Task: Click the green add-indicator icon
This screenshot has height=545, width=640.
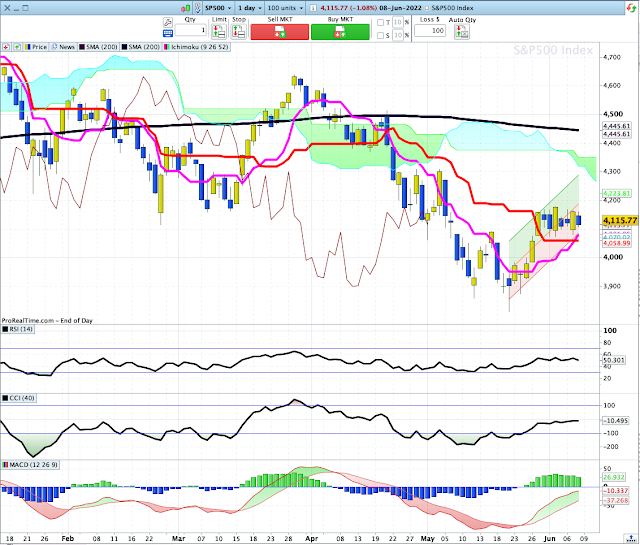Action: tap(17, 47)
